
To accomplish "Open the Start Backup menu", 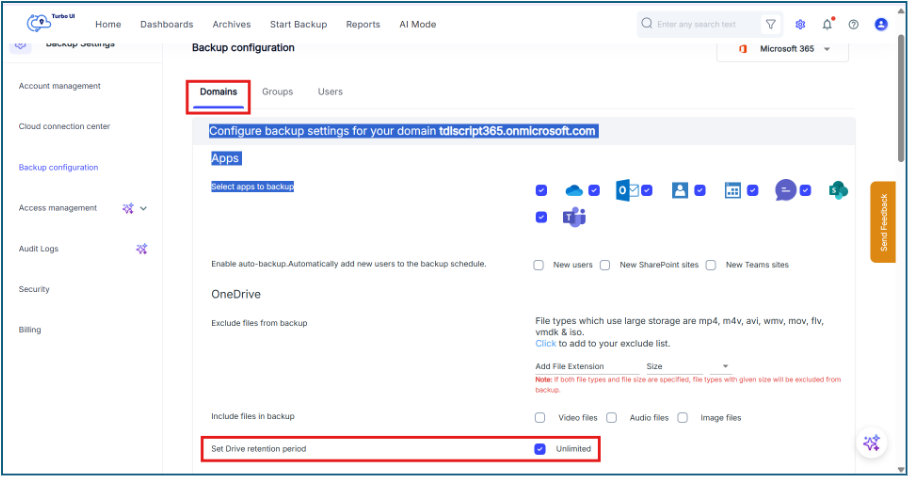I will pyautogui.click(x=298, y=24).
